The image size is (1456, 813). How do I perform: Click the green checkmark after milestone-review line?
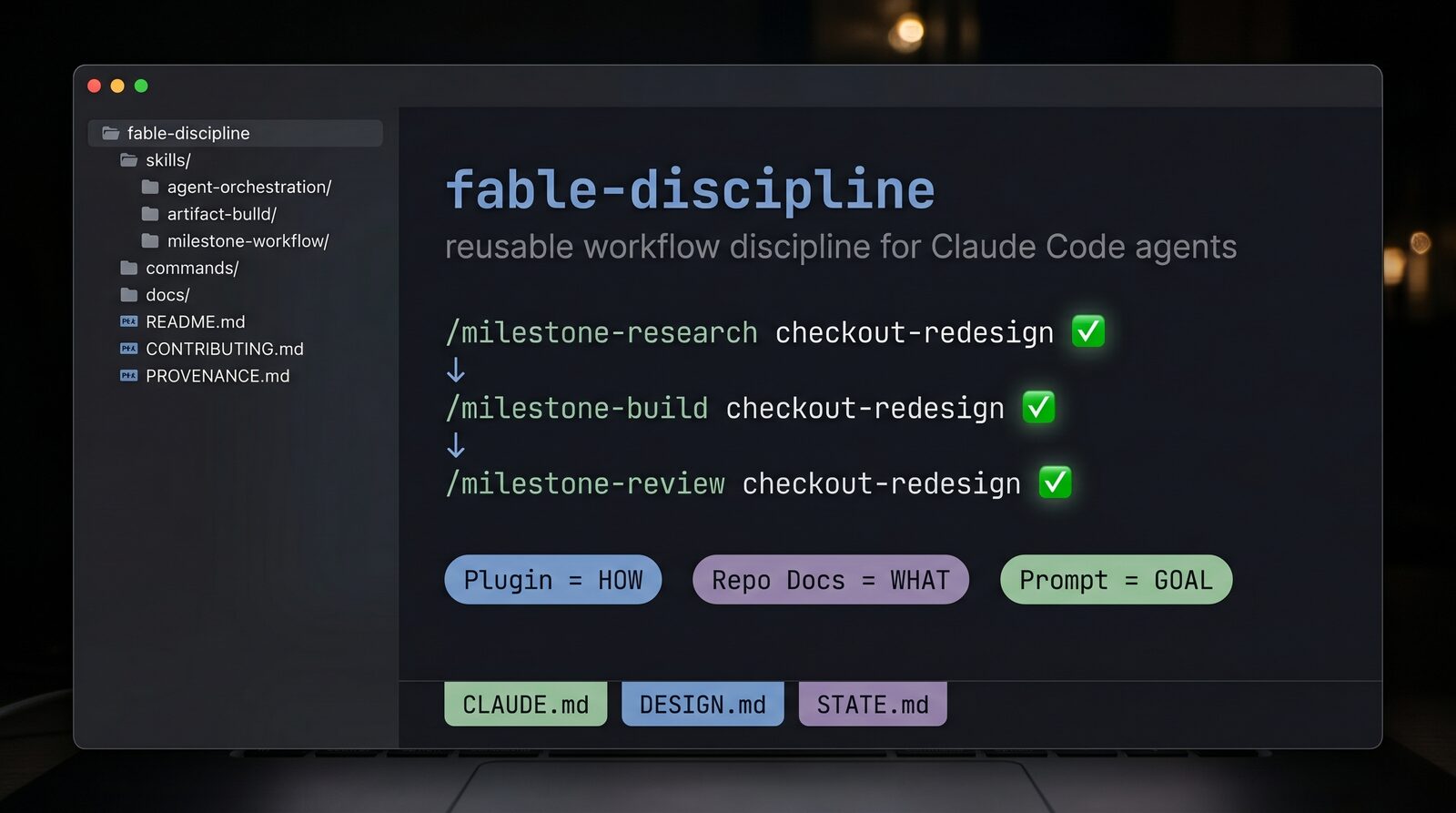(x=1056, y=482)
